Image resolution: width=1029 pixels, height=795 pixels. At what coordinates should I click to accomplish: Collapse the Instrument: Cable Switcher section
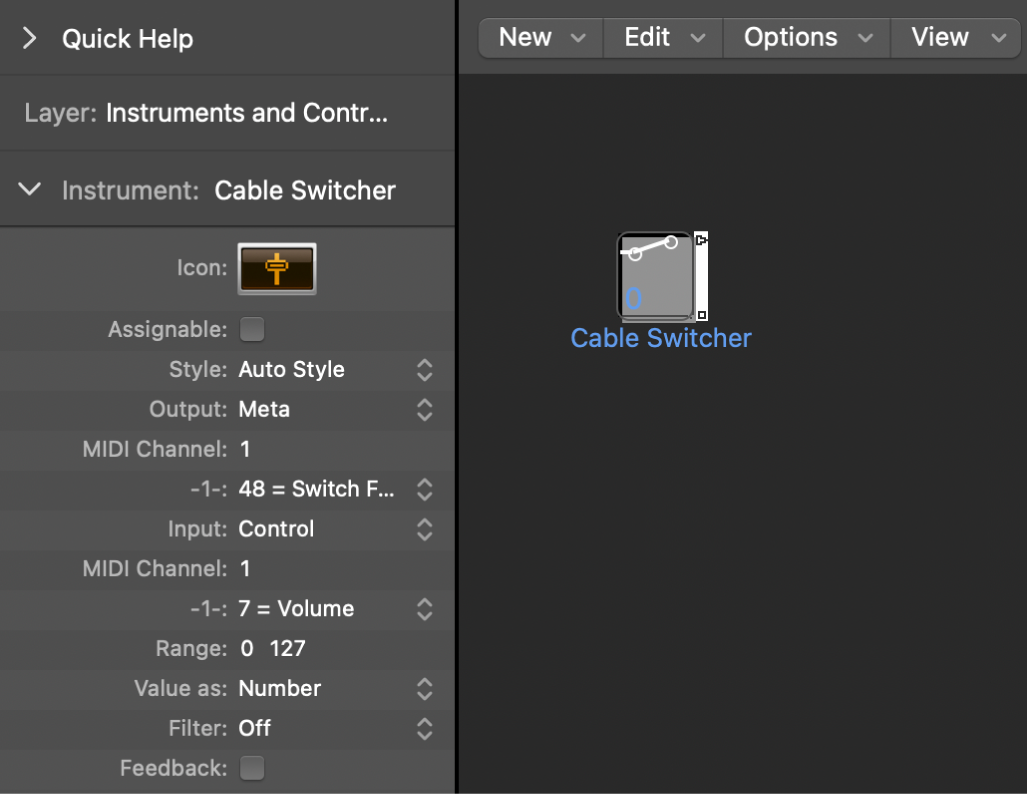[28, 189]
